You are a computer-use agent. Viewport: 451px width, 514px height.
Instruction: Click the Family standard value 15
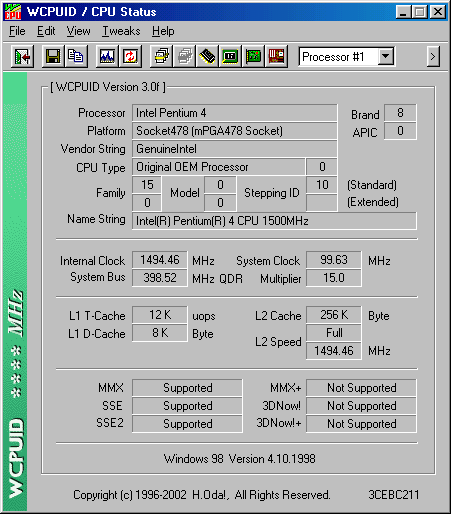[147, 185]
